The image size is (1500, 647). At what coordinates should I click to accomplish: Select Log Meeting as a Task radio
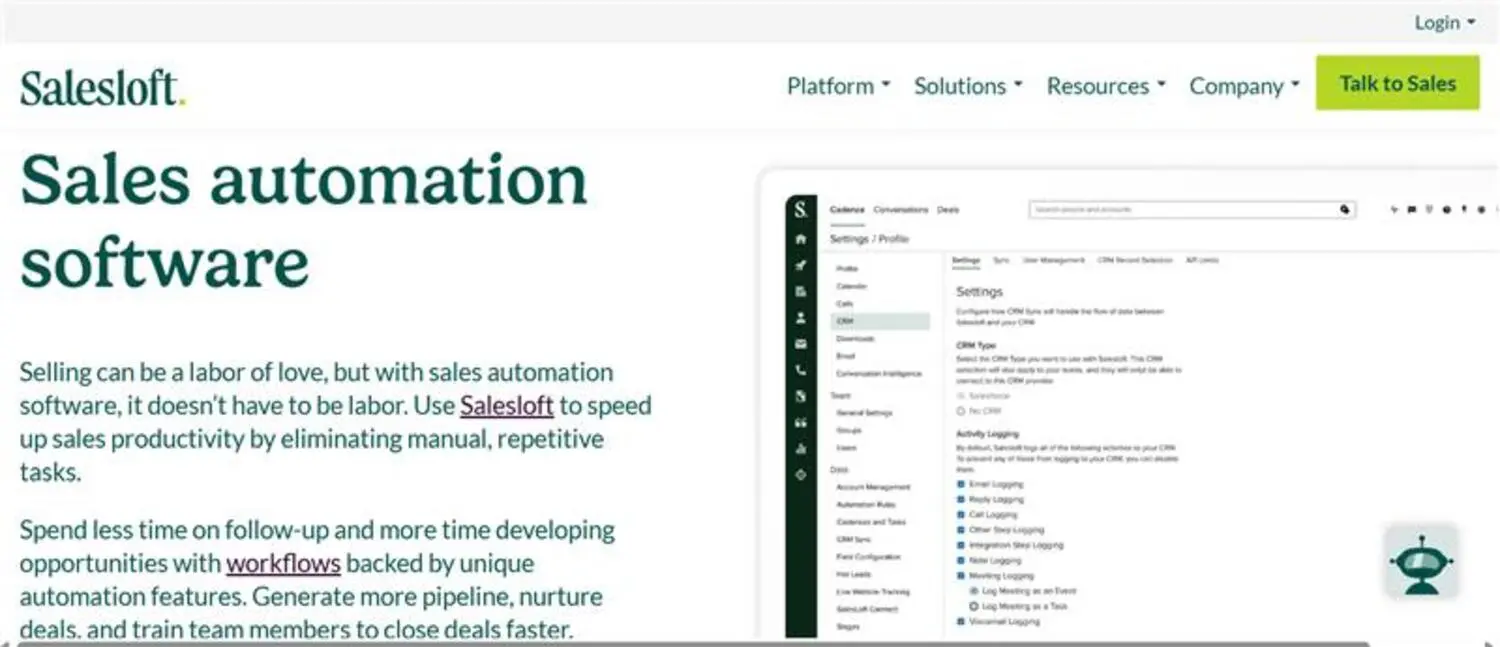click(974, 606)
